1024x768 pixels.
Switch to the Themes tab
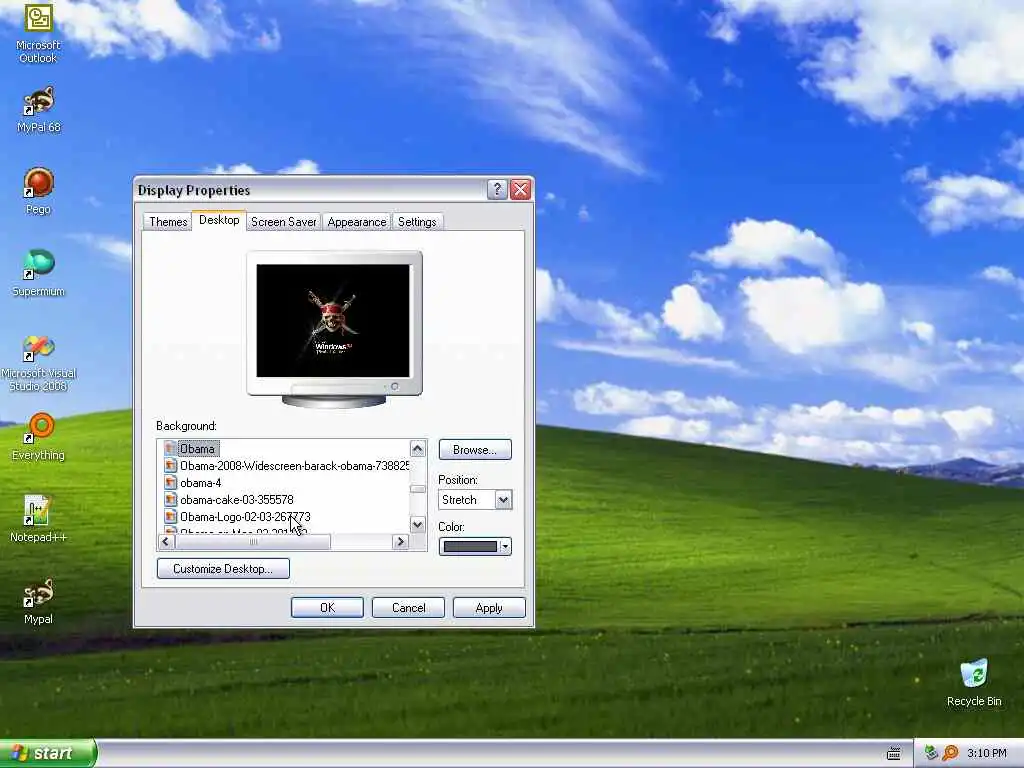pyautogui.click(x=168, y=221)
